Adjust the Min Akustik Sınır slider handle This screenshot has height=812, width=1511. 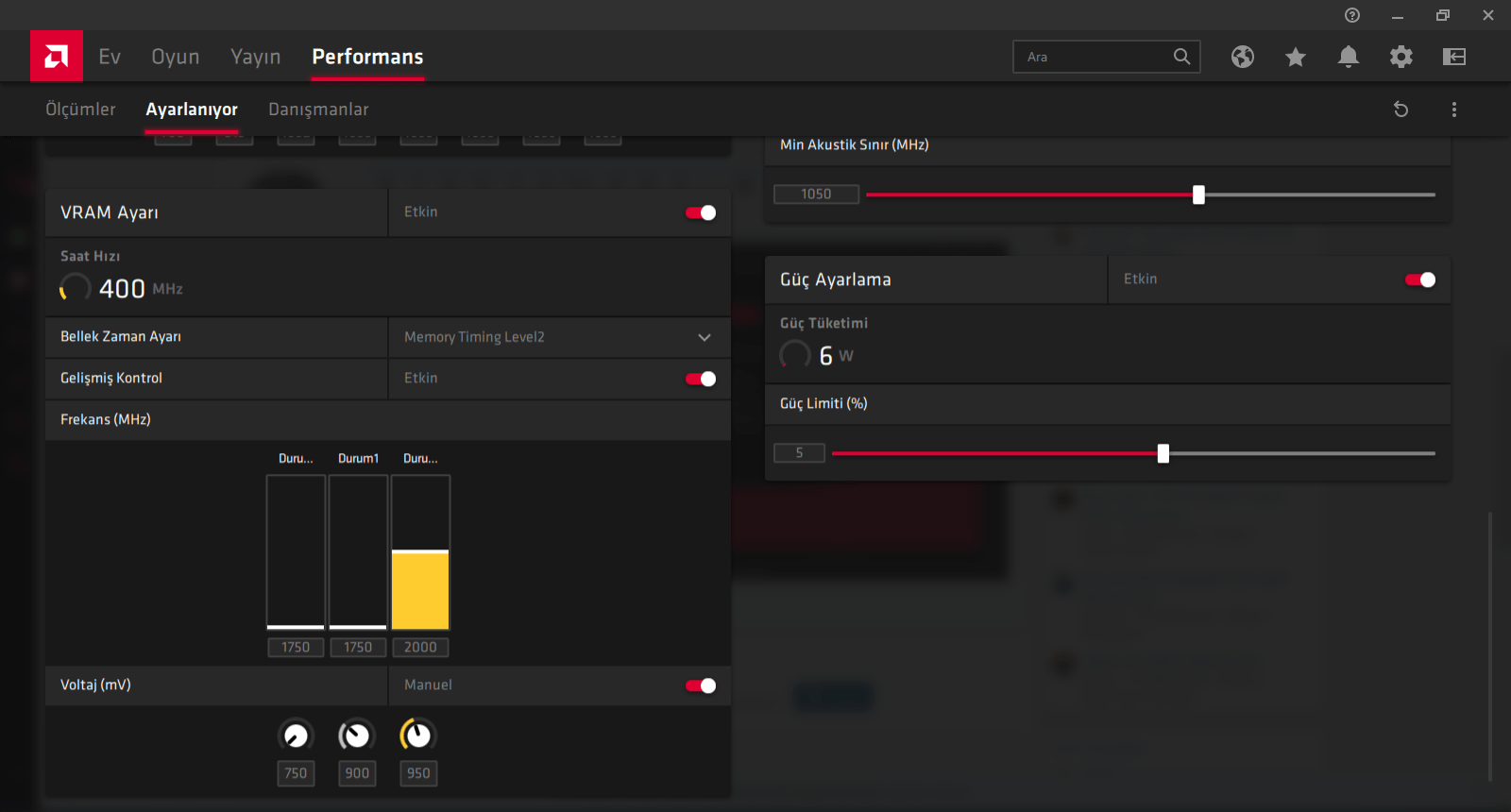[1198, 195]
